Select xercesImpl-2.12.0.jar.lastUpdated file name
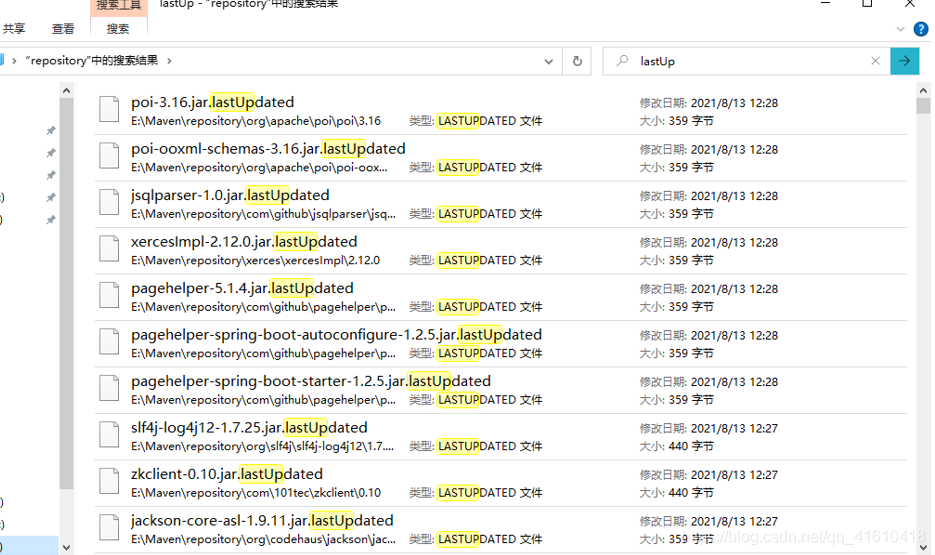935x555 pixels. click(244, 241)
